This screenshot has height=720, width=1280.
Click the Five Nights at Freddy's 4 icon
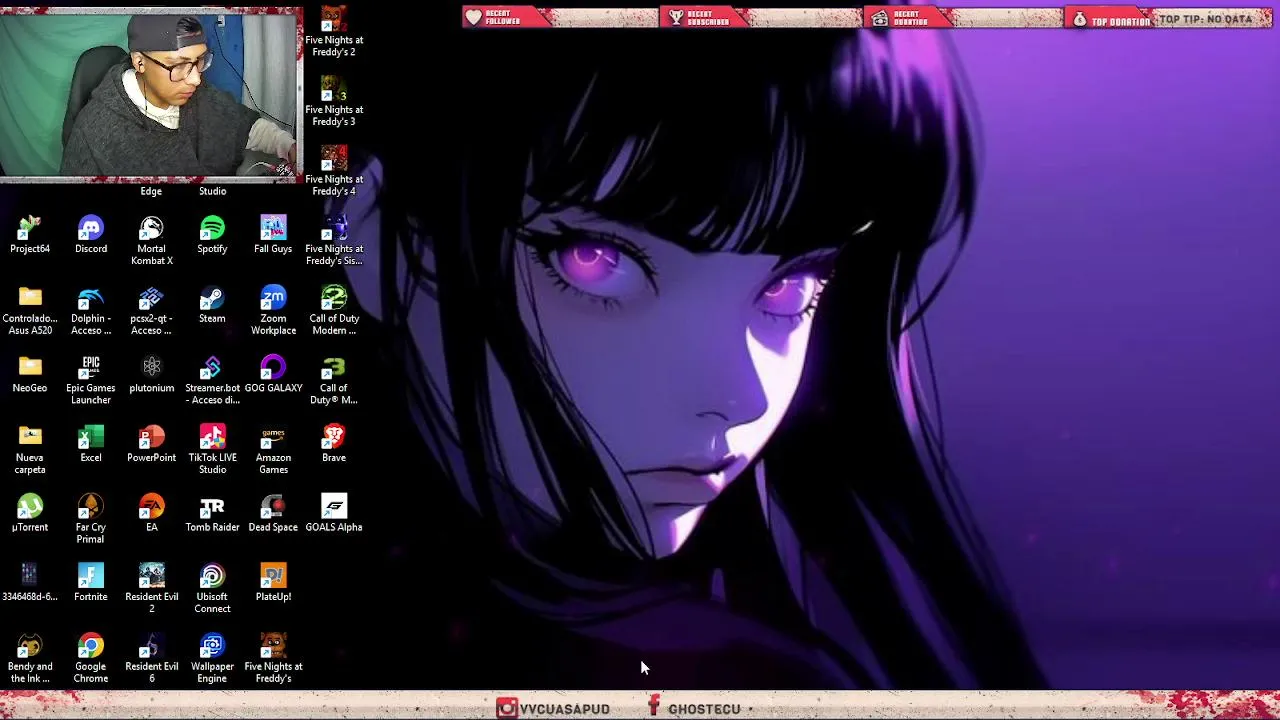(x=334, y=171)
